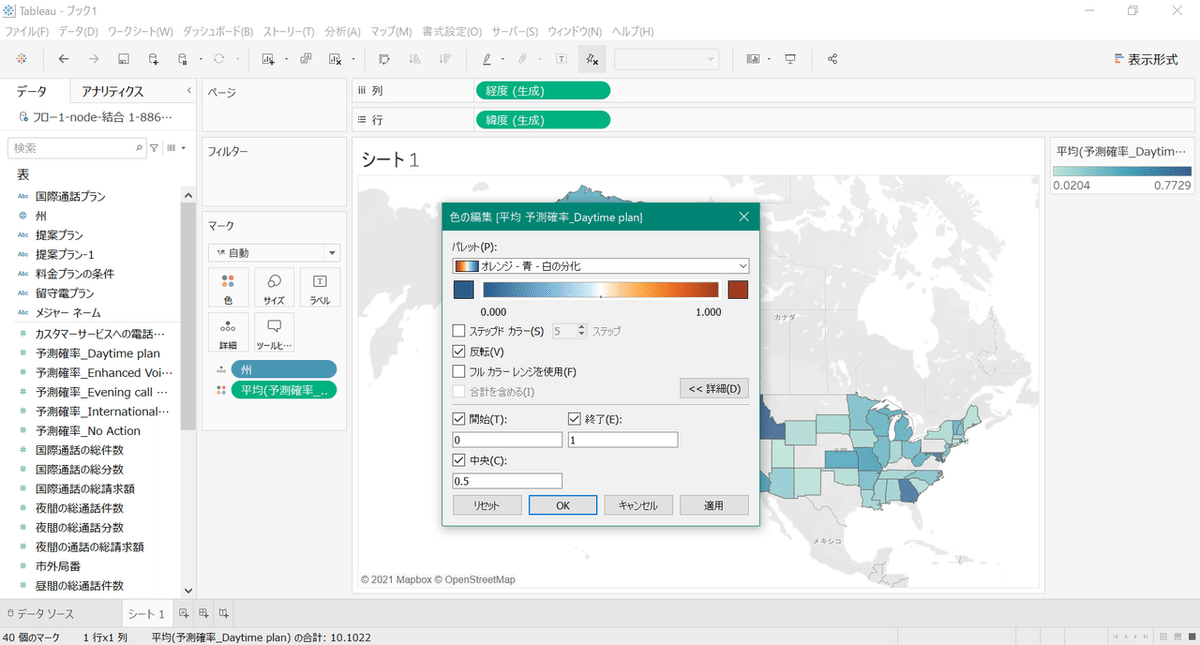
Task: Toggle Stepped Color checkbox
Action: pyautogui.click(x=459, y=330)
